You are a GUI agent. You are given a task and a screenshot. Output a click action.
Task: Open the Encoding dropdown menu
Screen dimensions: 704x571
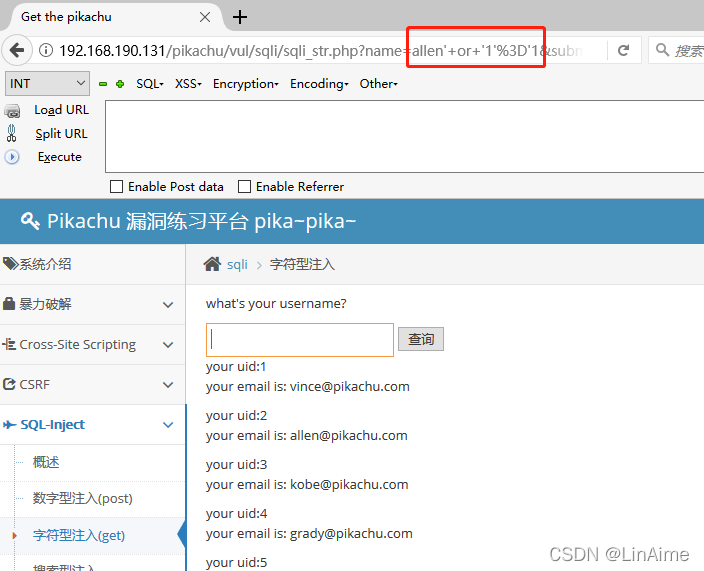click(x=319, y=84)
